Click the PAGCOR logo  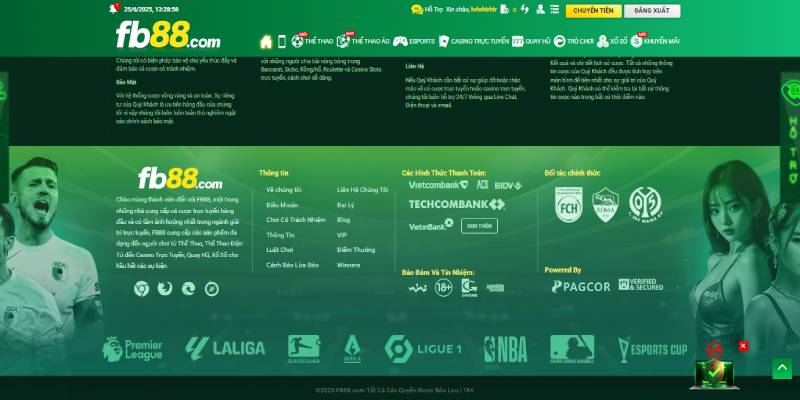pyautogui.click(x=581, y=287)
